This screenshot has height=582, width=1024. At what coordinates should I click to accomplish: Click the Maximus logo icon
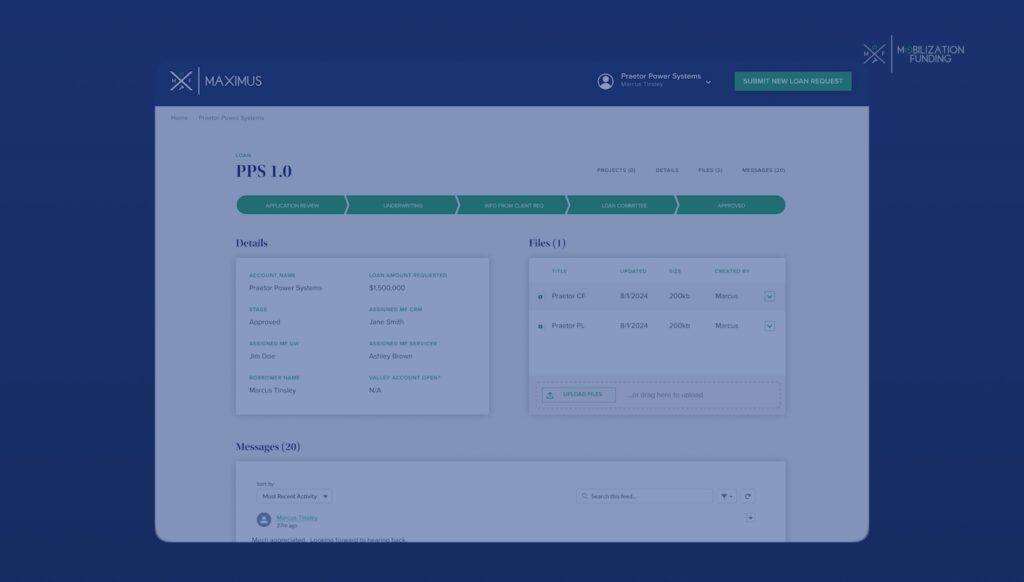coord(181,81)
